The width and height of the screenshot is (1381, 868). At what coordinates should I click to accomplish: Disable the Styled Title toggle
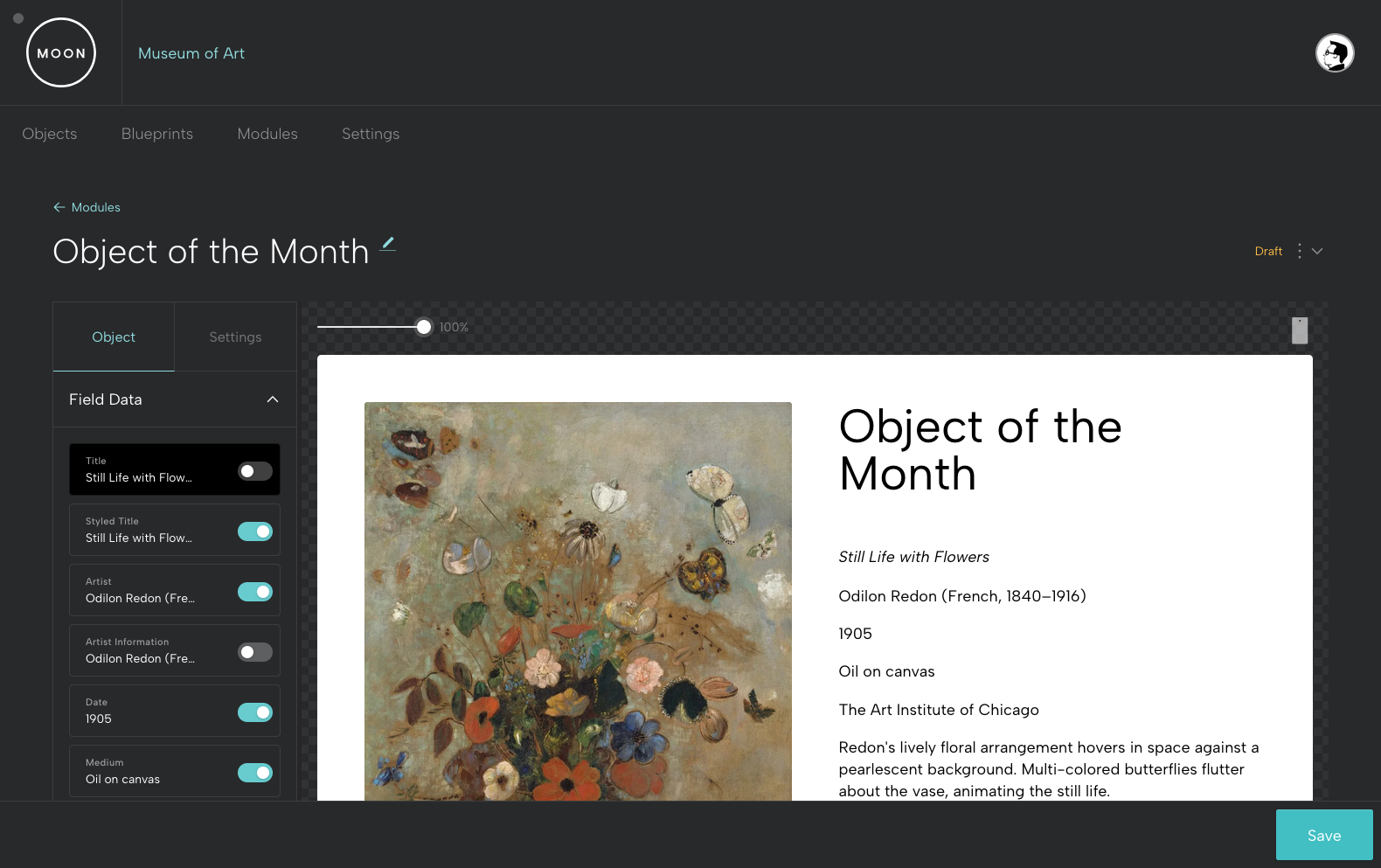[x=255, y=531]
